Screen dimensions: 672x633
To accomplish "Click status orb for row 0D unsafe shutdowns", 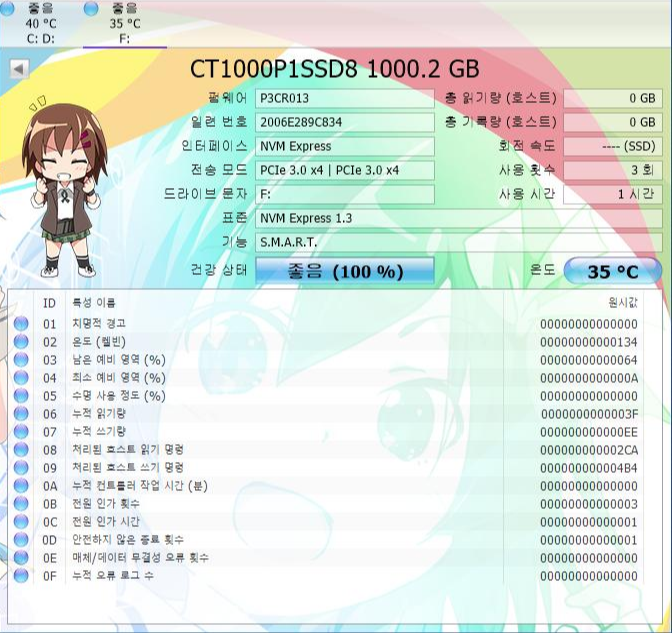I will (21, 540).
